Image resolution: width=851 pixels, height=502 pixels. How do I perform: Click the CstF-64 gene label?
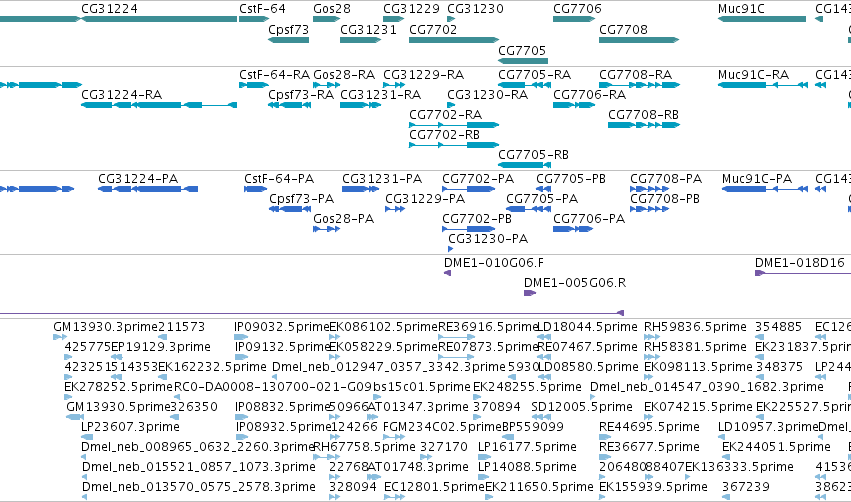262,9
